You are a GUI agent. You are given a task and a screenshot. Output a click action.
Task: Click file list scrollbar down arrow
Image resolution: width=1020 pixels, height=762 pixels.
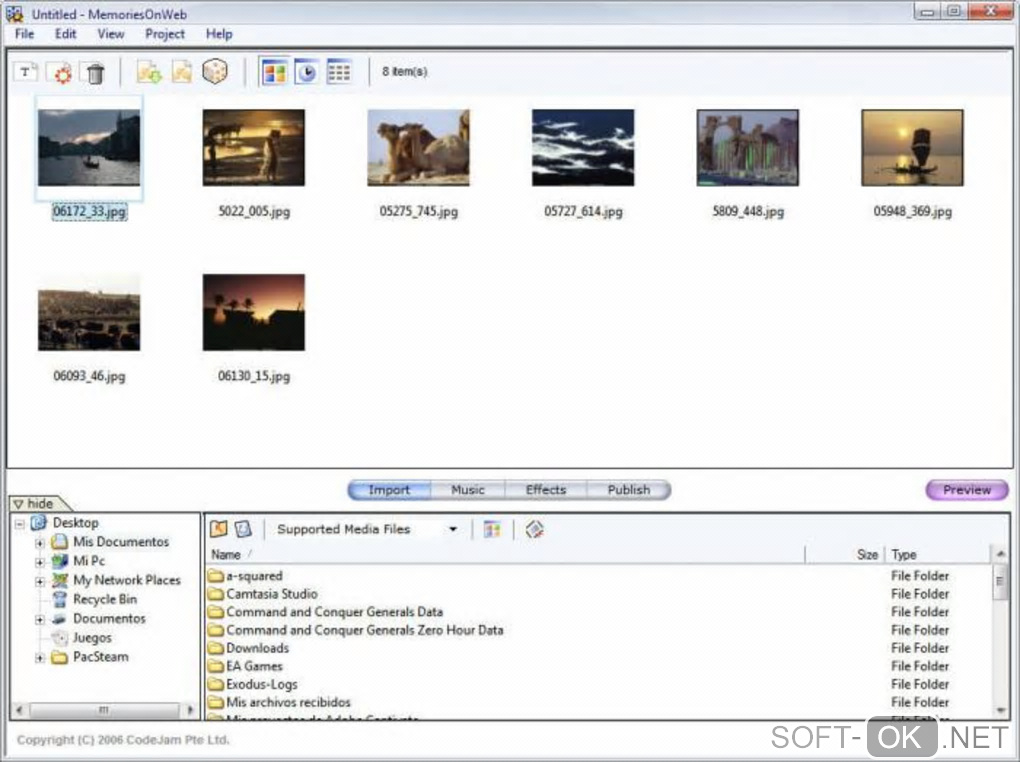[1000, 710]
